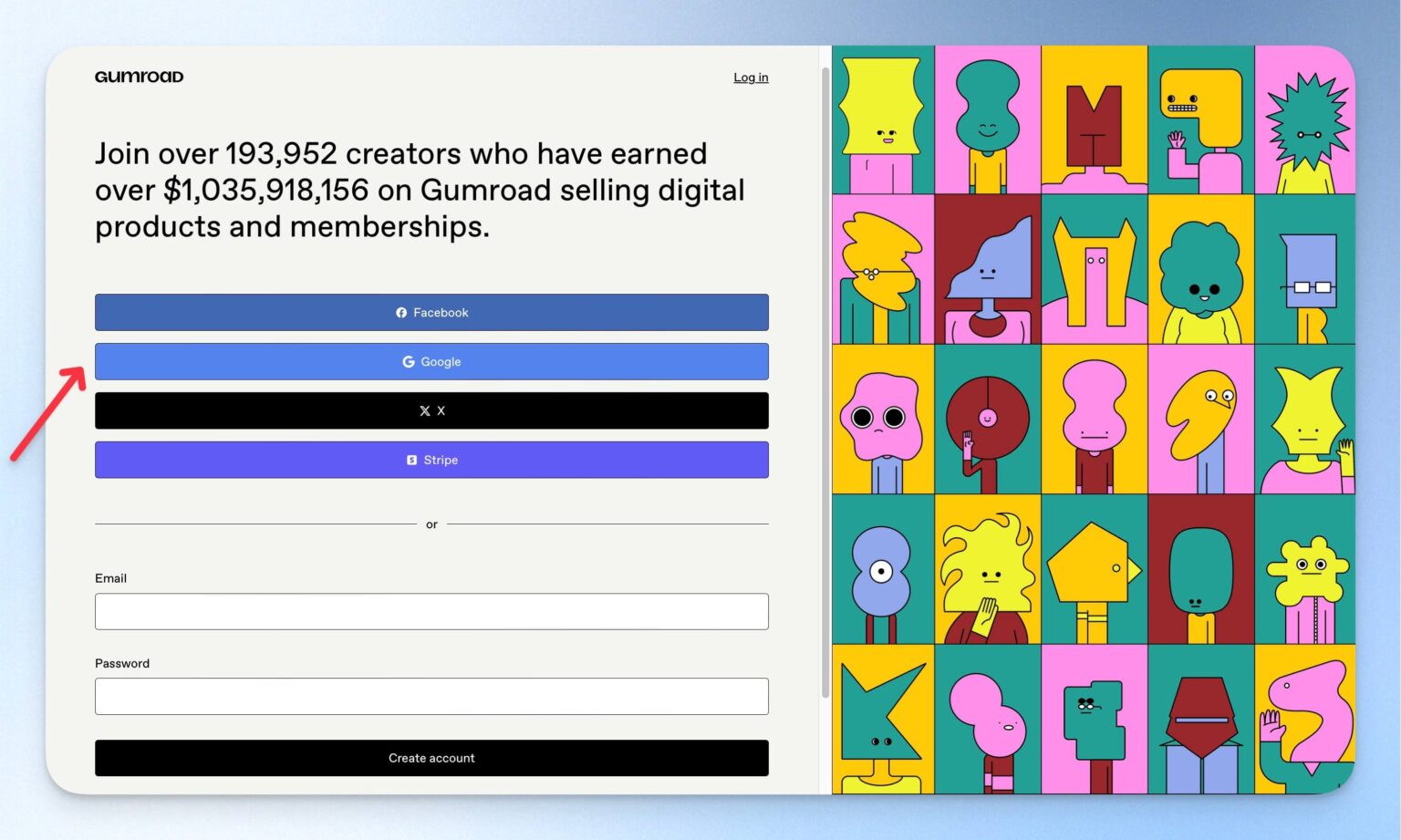
Task: Select the blue square-head glasses character
Action: click(1305, 269)
